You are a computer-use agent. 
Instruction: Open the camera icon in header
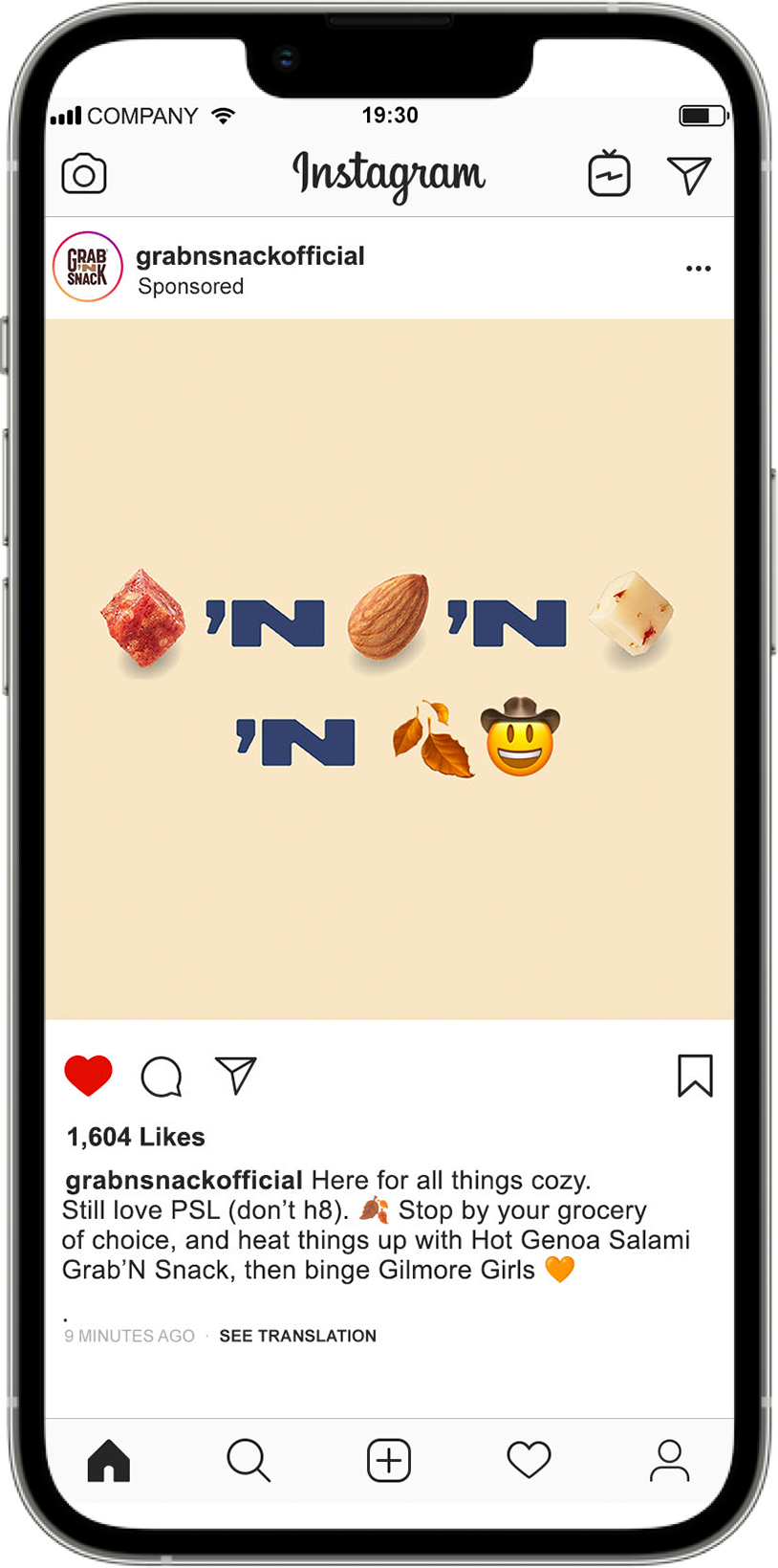84,174
